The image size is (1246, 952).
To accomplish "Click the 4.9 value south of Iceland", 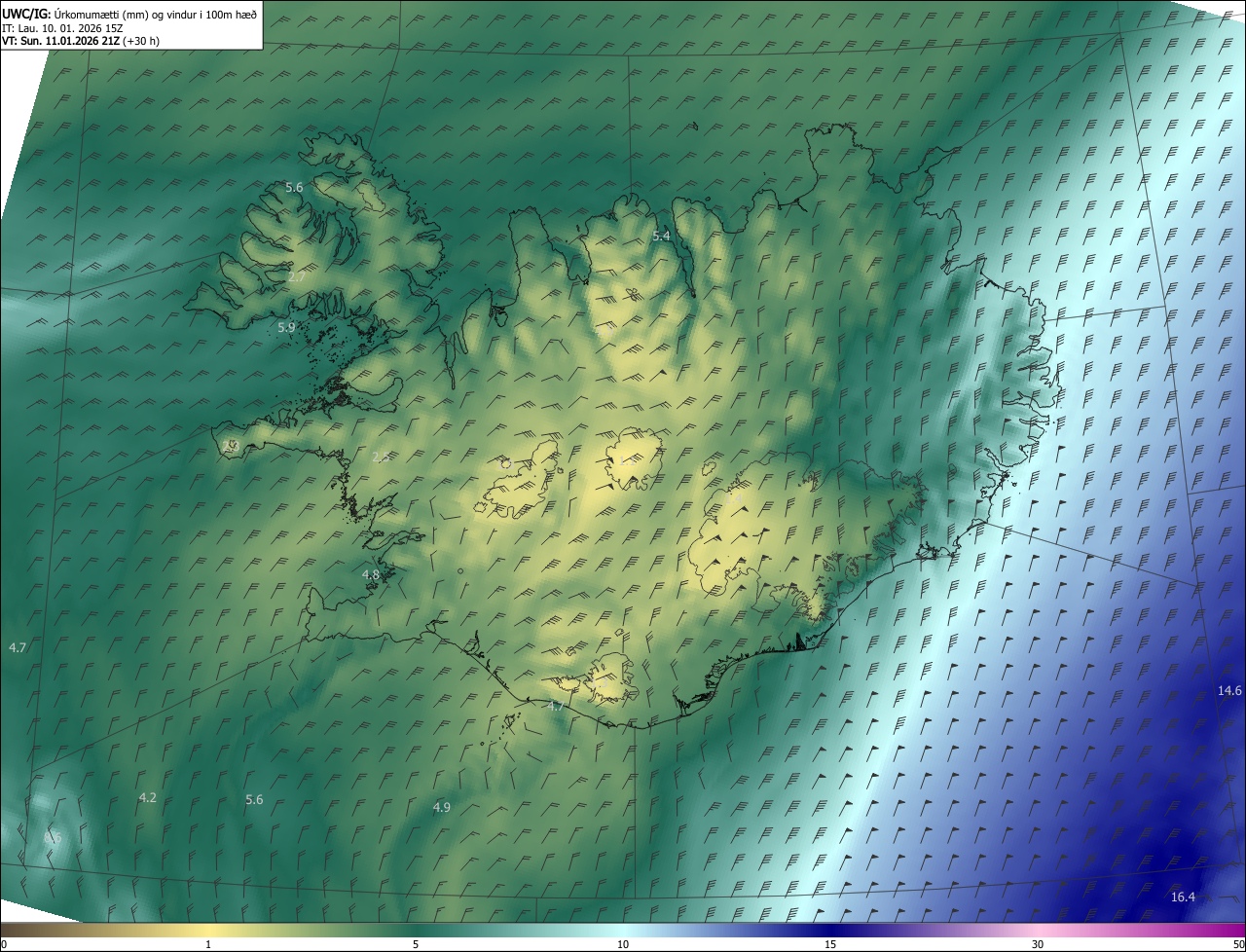I will point(441,807).
